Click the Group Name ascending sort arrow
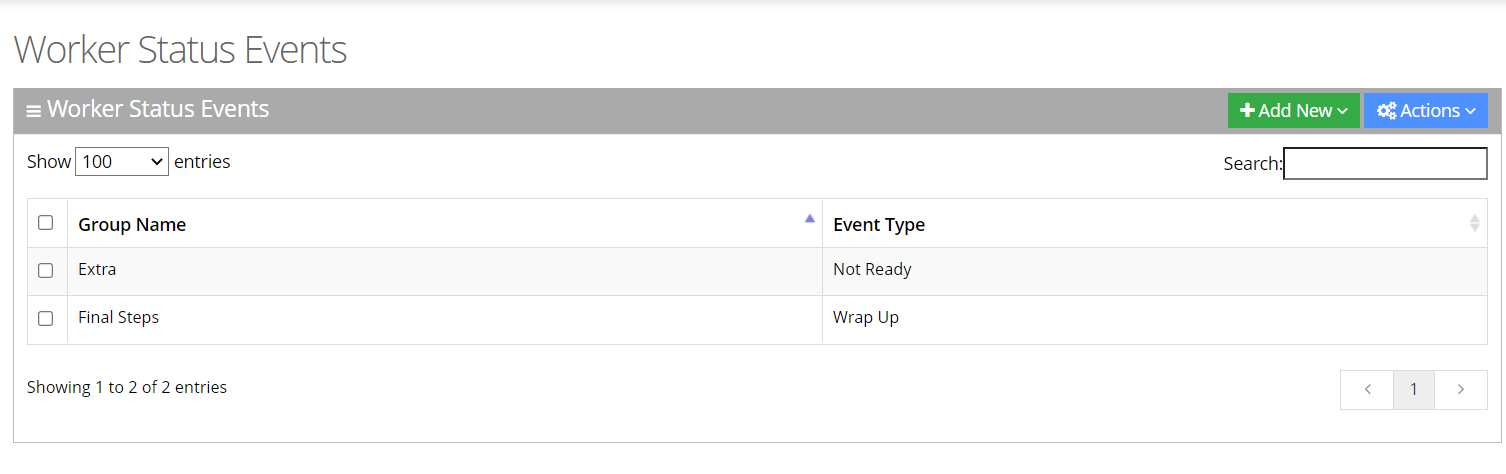Image resolution: width=1506 pixels, height=474 pixels. (810, 219)
